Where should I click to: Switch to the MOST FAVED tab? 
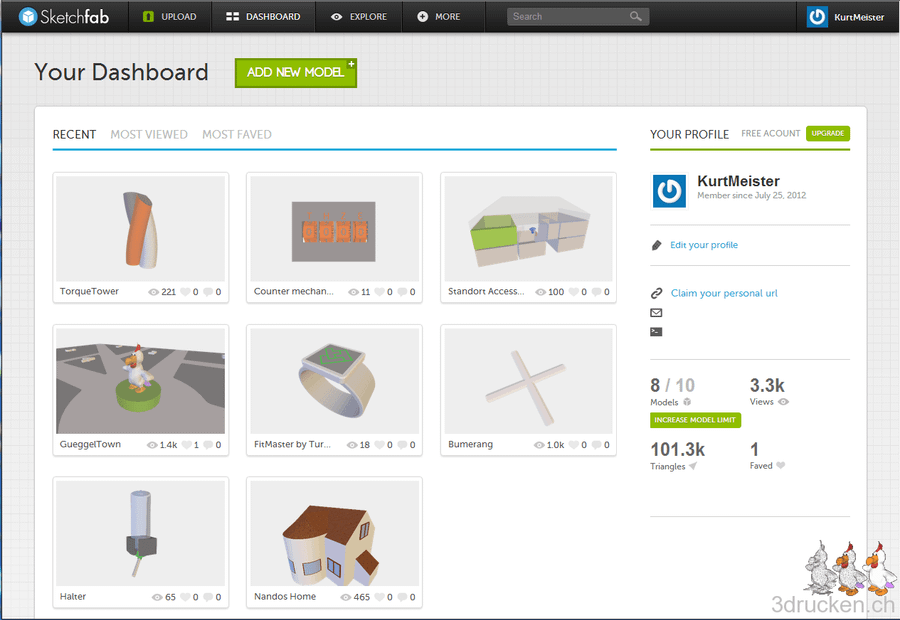[236, 134]
